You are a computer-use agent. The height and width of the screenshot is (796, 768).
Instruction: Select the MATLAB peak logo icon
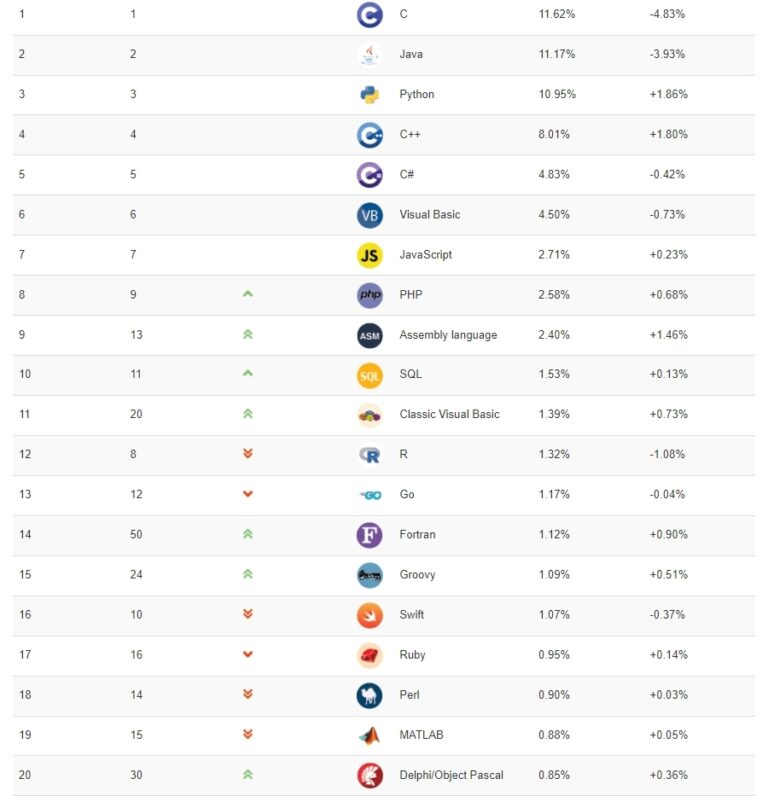(370, 735)
